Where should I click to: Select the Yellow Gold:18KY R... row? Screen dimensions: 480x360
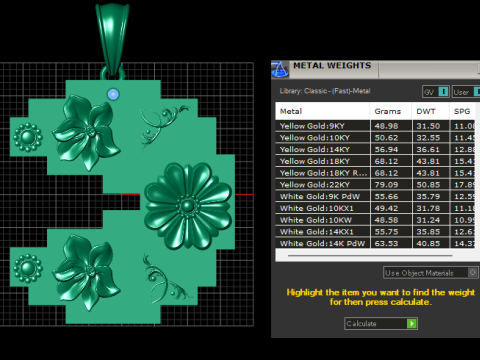coord(375,173)
